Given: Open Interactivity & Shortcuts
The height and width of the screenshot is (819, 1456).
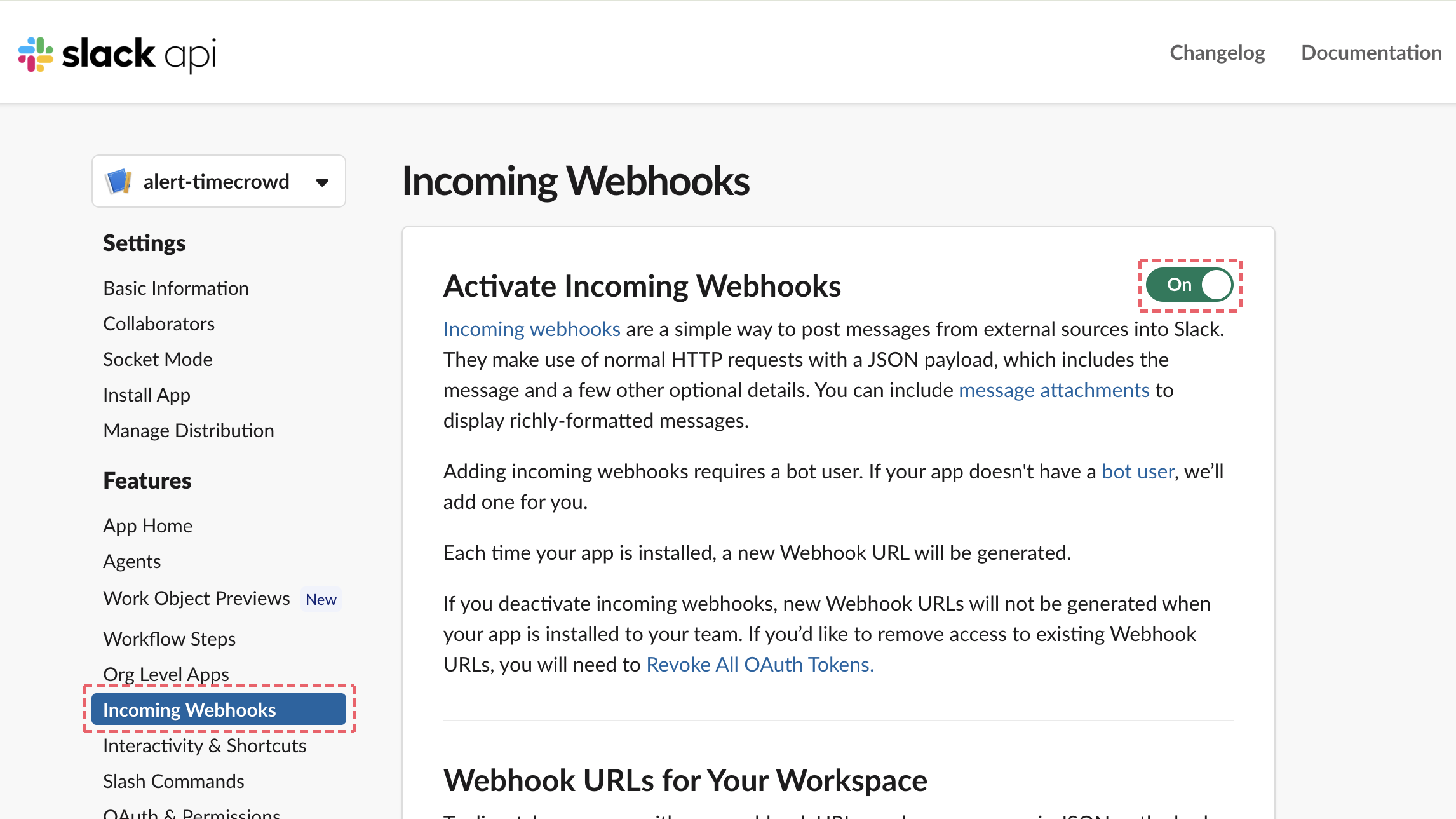Looking at the screenshot, I should (x=205, y=746).
